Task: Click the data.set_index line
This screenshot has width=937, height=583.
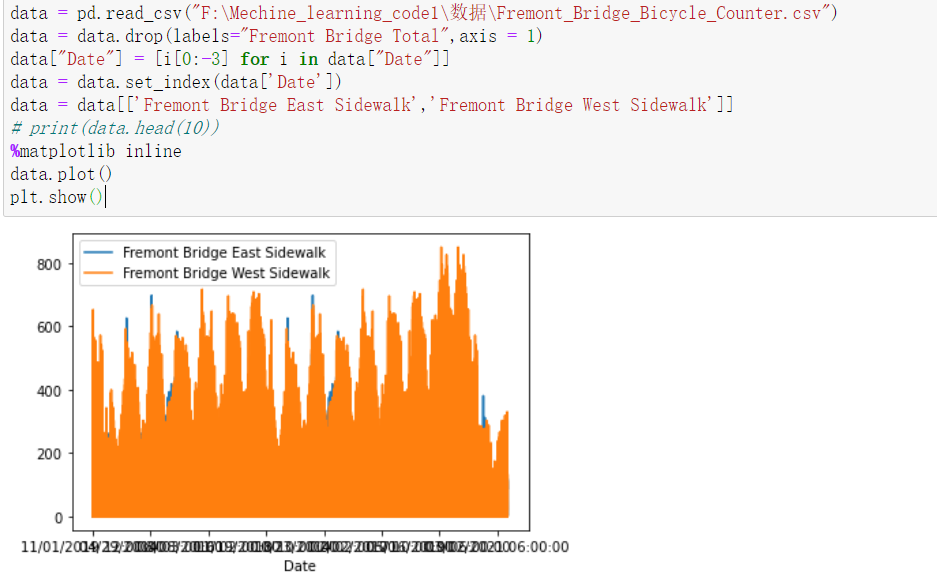Action: tap(176, 82)
